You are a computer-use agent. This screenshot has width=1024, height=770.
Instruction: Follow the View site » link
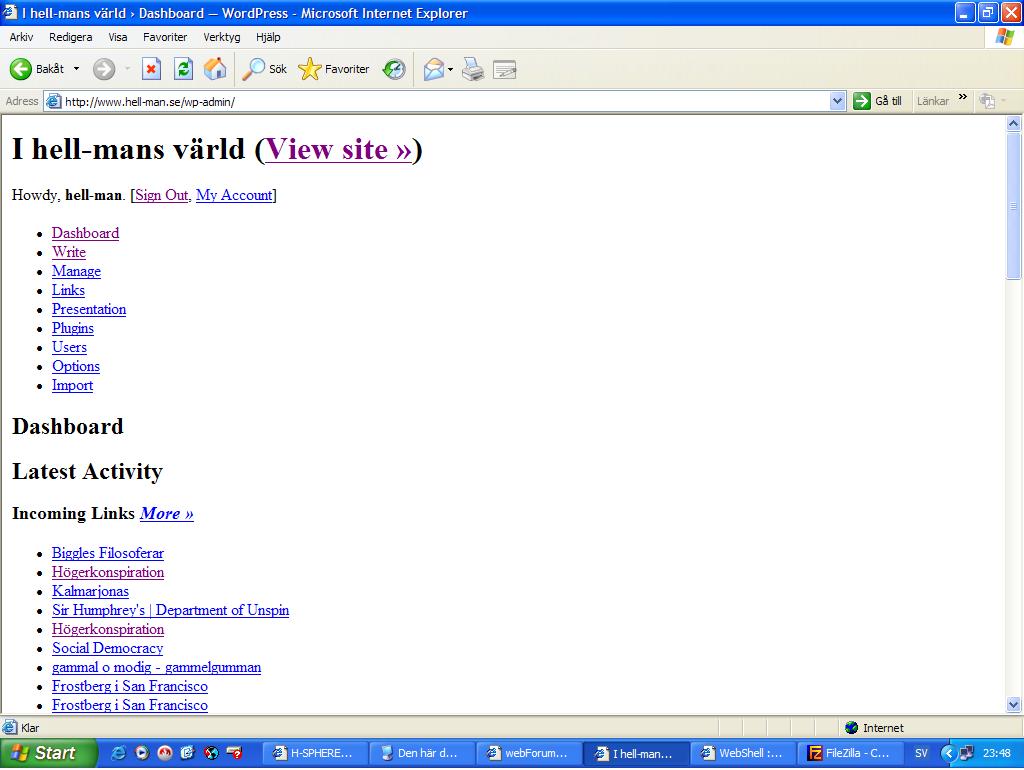pyautogui.click(x=338, y=150)
